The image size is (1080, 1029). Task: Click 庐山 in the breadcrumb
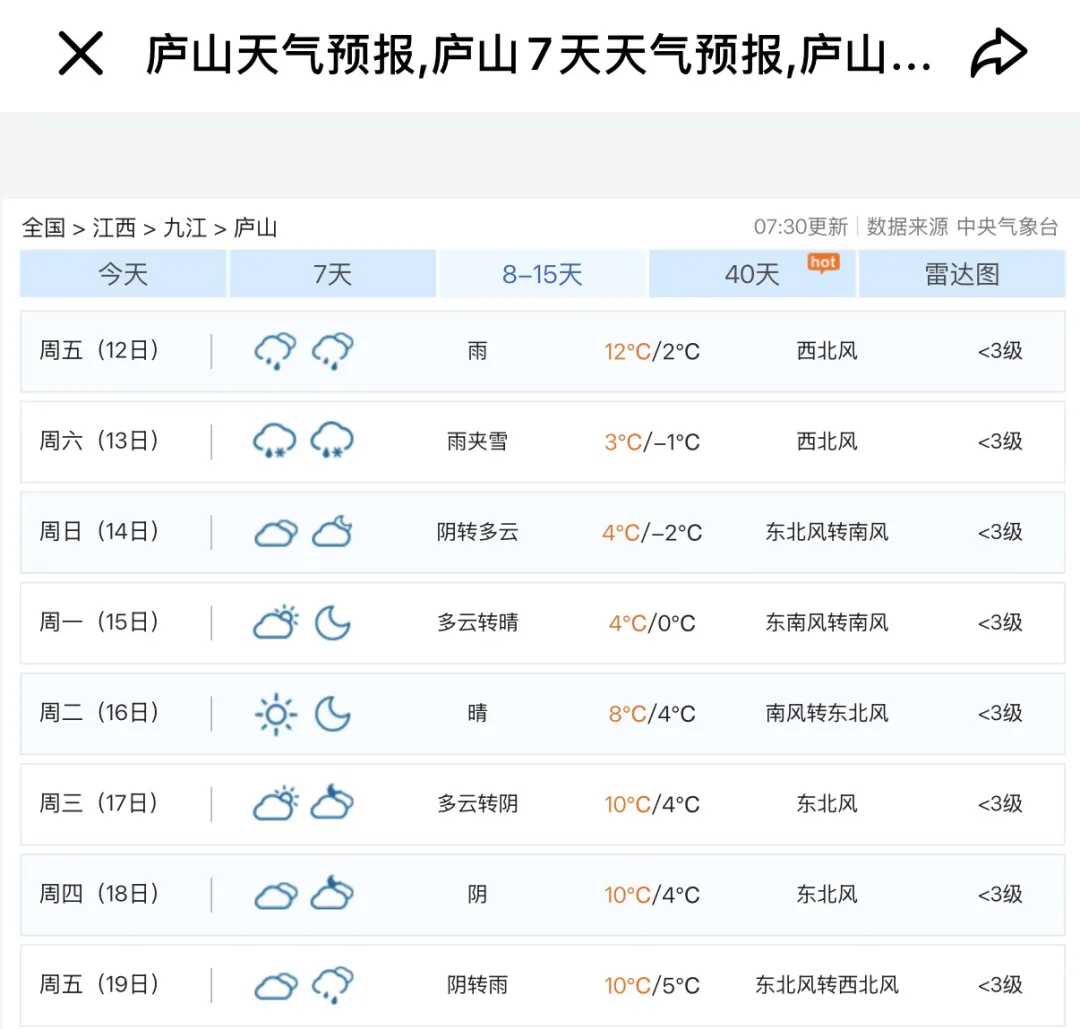coord(255,228)
